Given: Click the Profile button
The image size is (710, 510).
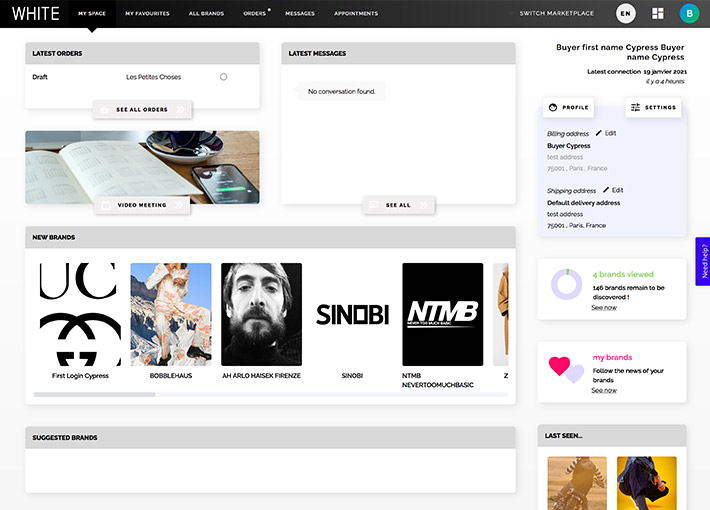Looking at the screenshot, I should pyautogui.click(x=567, y=107).
